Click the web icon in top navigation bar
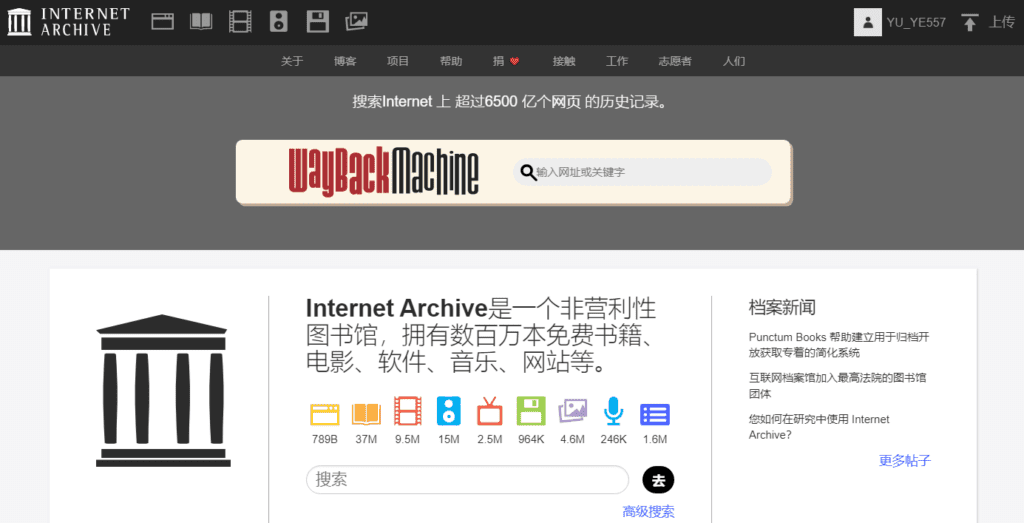This screenshot has width=1024, height=523. [163, 21]
